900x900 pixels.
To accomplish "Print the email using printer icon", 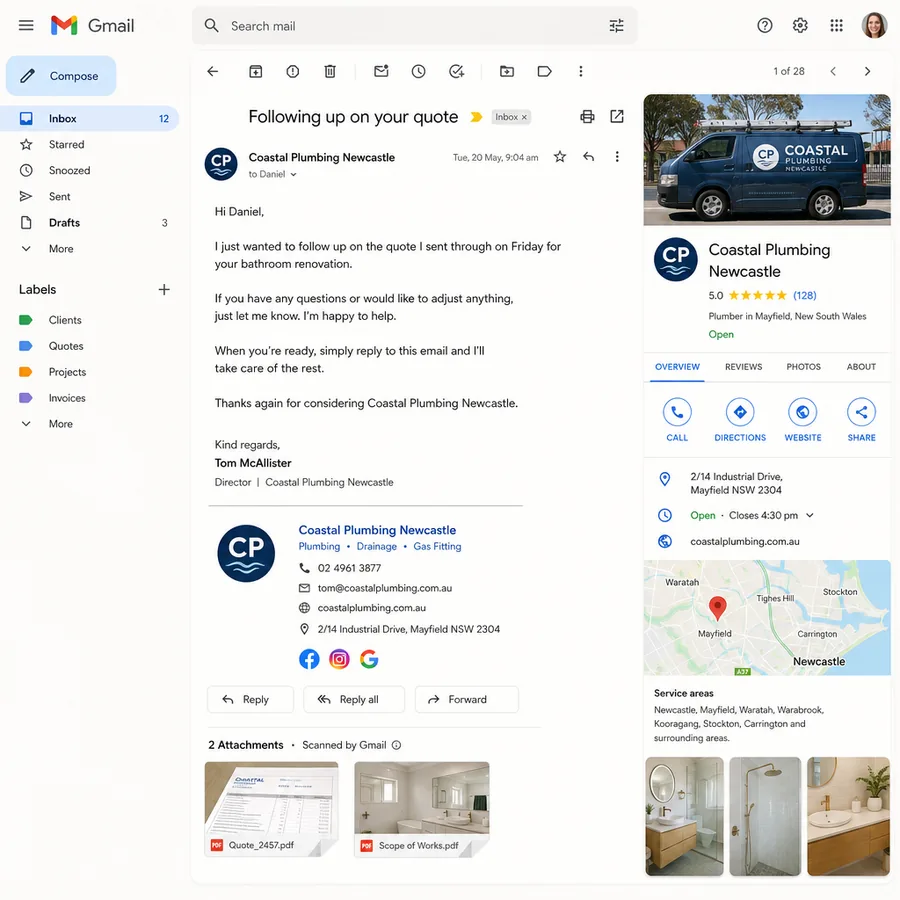I will (x=587, y=117).
